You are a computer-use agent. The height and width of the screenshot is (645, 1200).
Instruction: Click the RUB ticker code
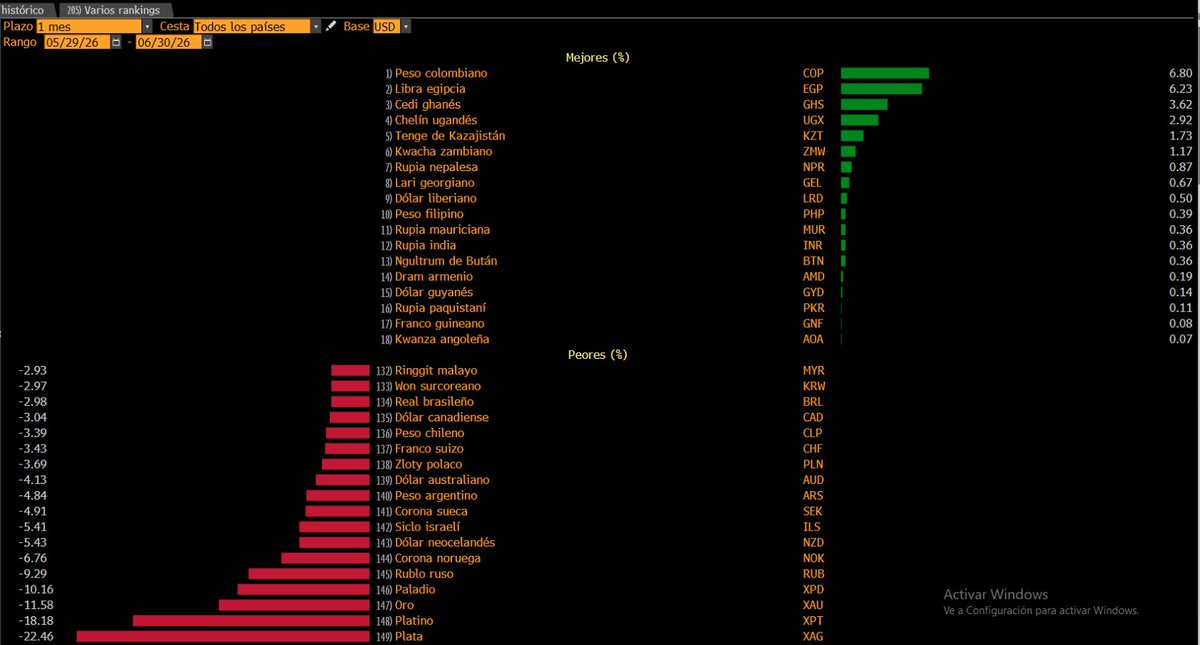(x=813, y=574)
